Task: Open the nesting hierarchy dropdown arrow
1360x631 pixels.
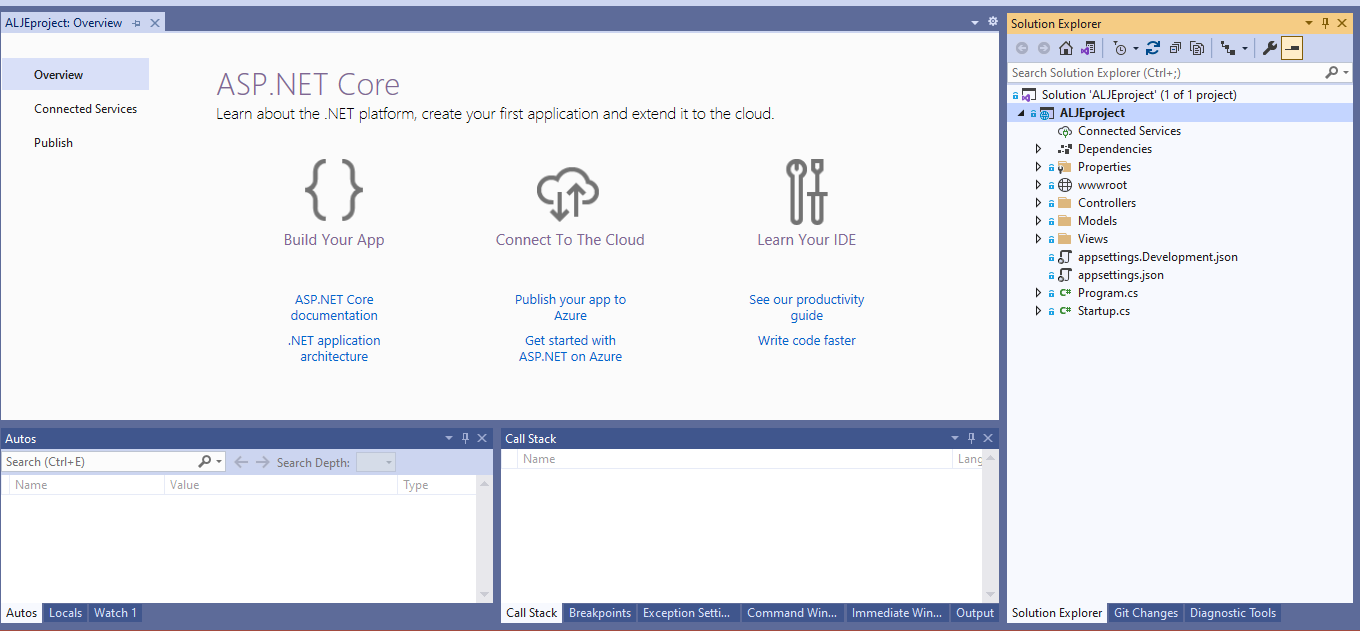Action: 1244,49
